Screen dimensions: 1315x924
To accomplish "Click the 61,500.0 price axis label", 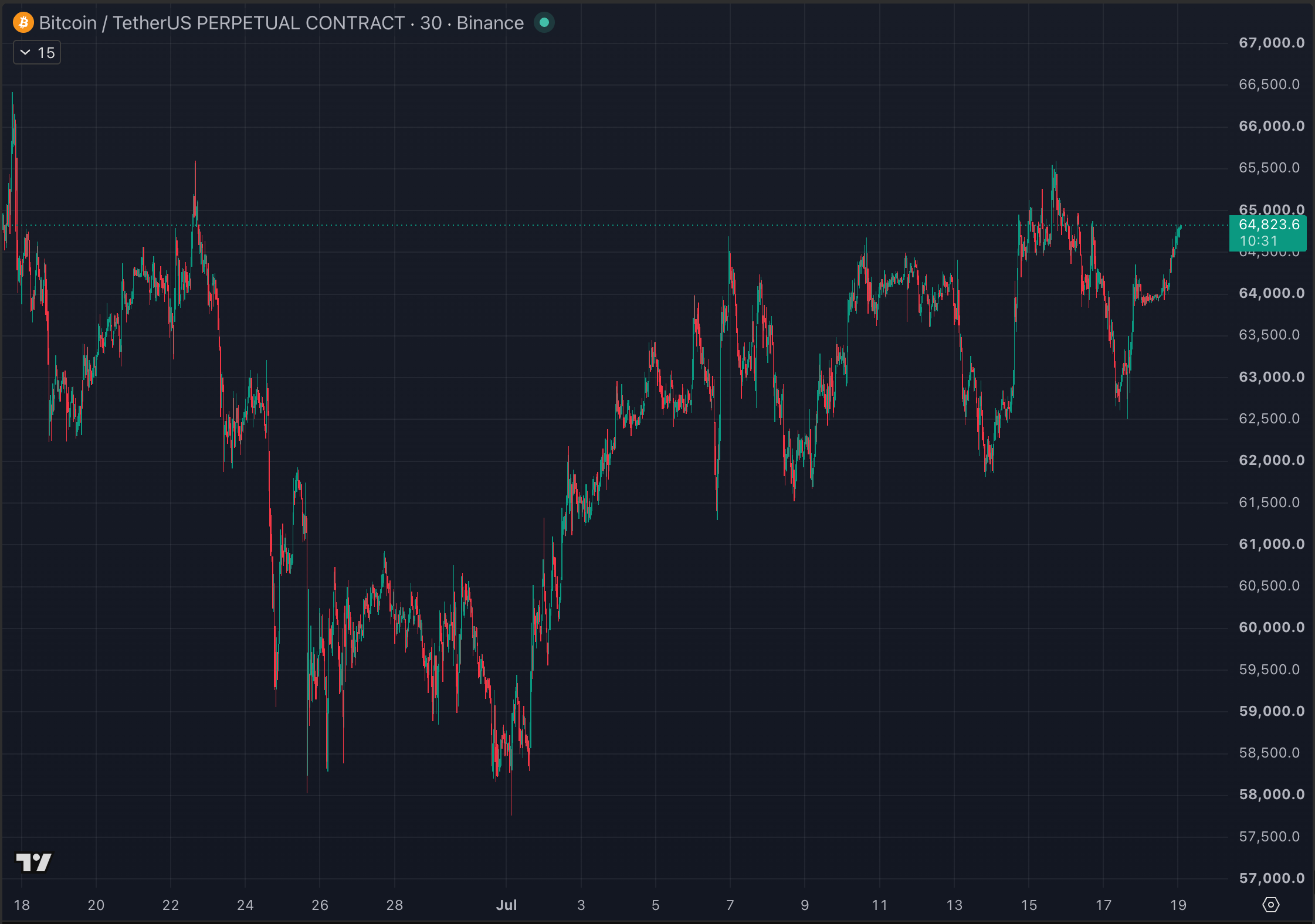I will [1269, 502].
